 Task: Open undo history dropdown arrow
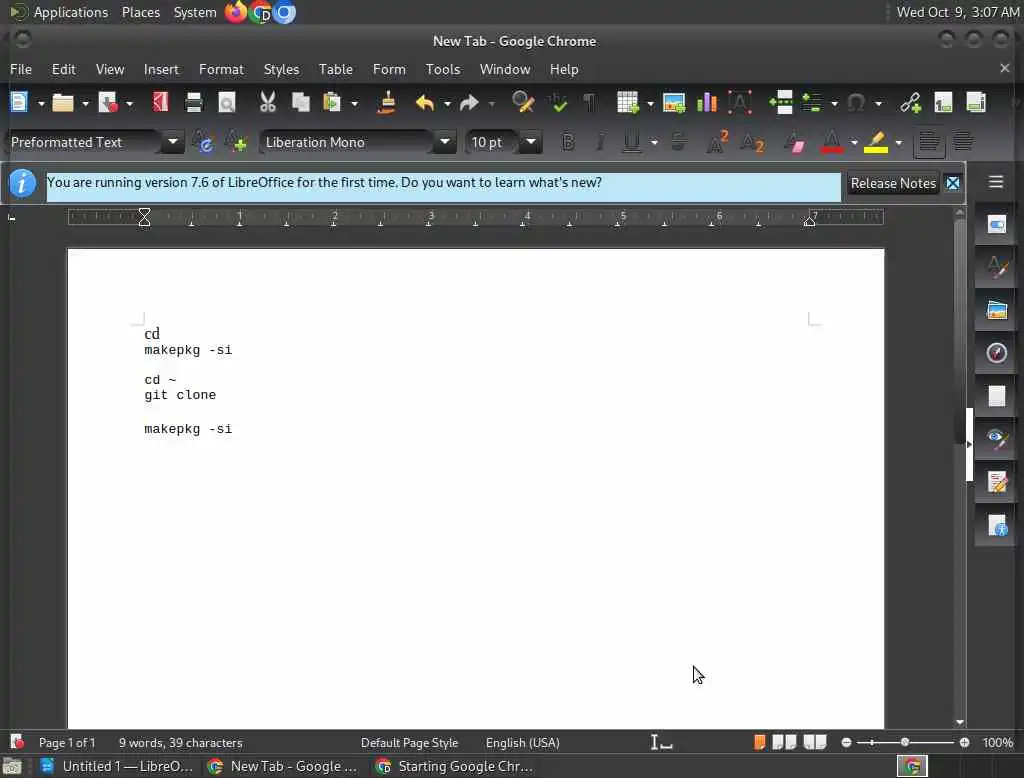click(447, 103)
